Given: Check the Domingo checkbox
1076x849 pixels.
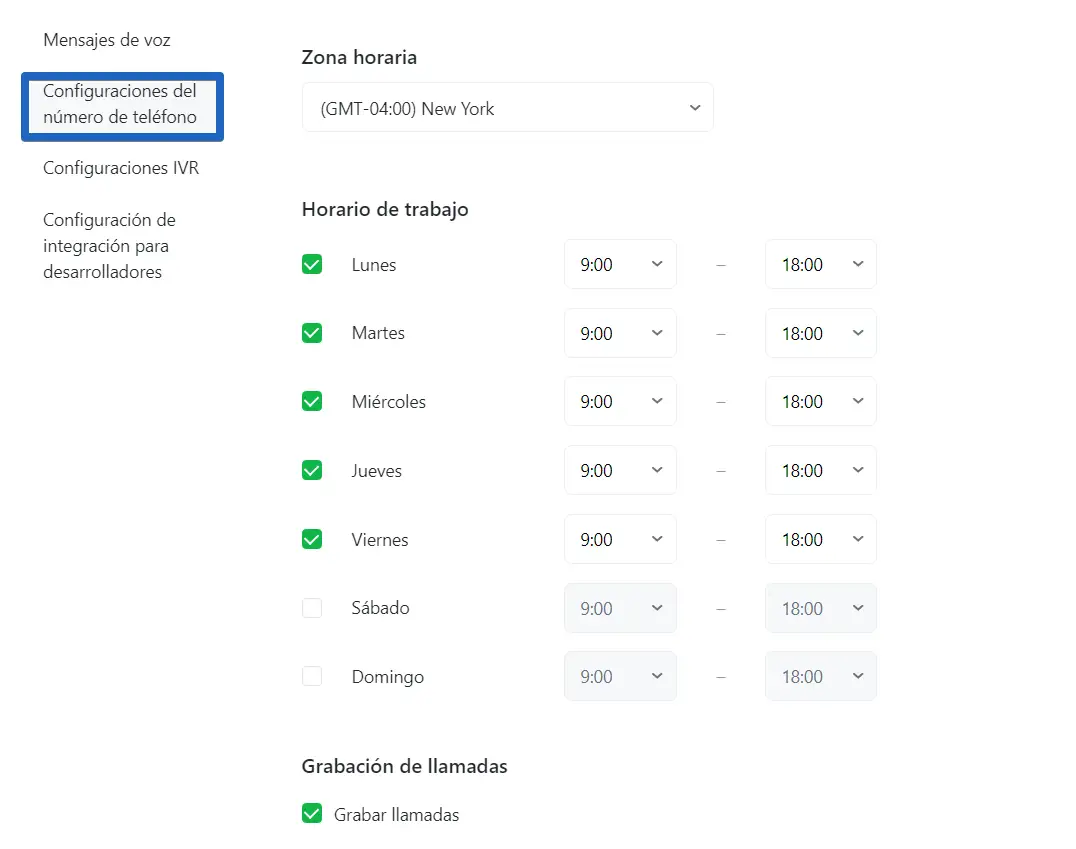Looking at the screenshot, I should click(312, 677).
